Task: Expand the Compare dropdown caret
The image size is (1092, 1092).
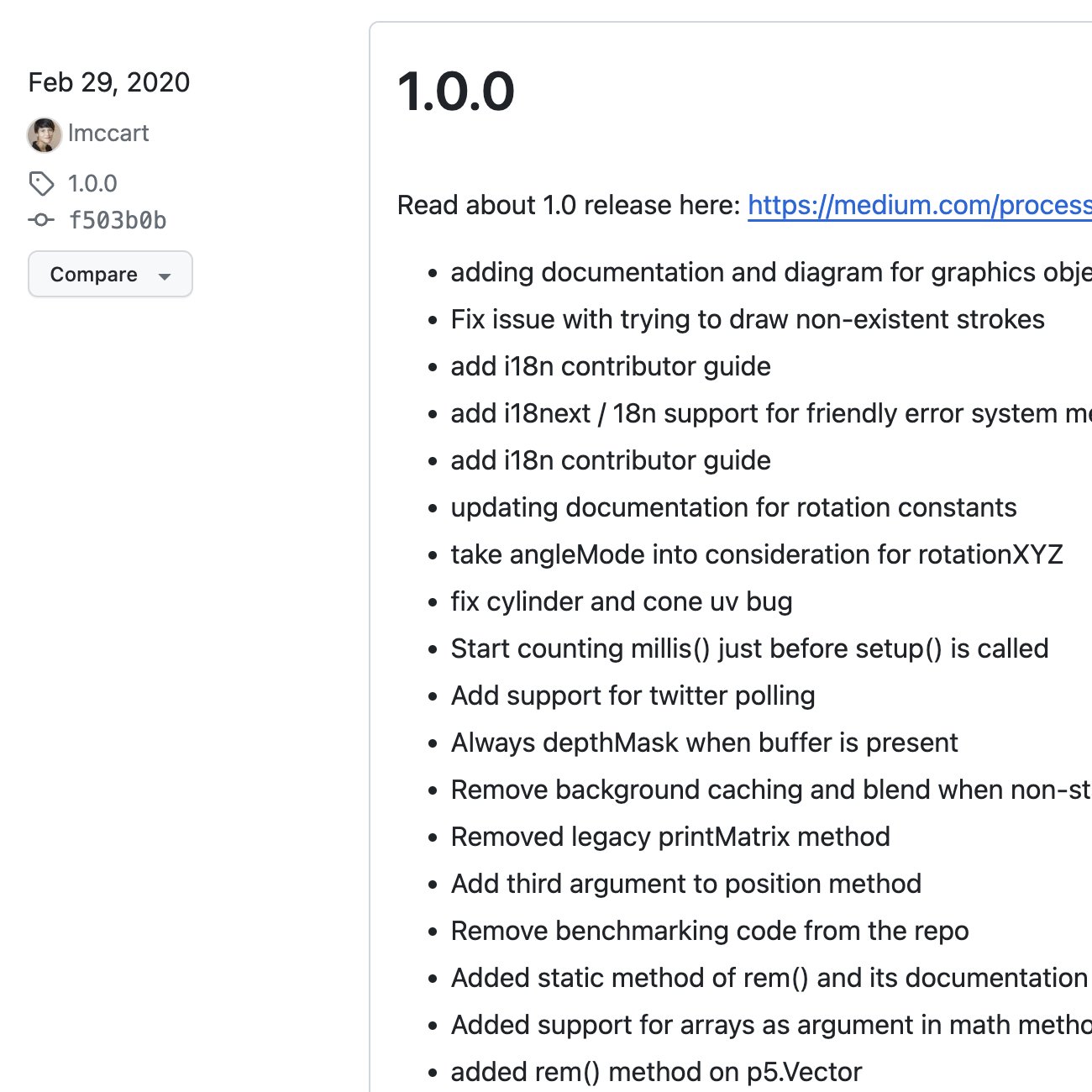Action: tap(165, 276)
